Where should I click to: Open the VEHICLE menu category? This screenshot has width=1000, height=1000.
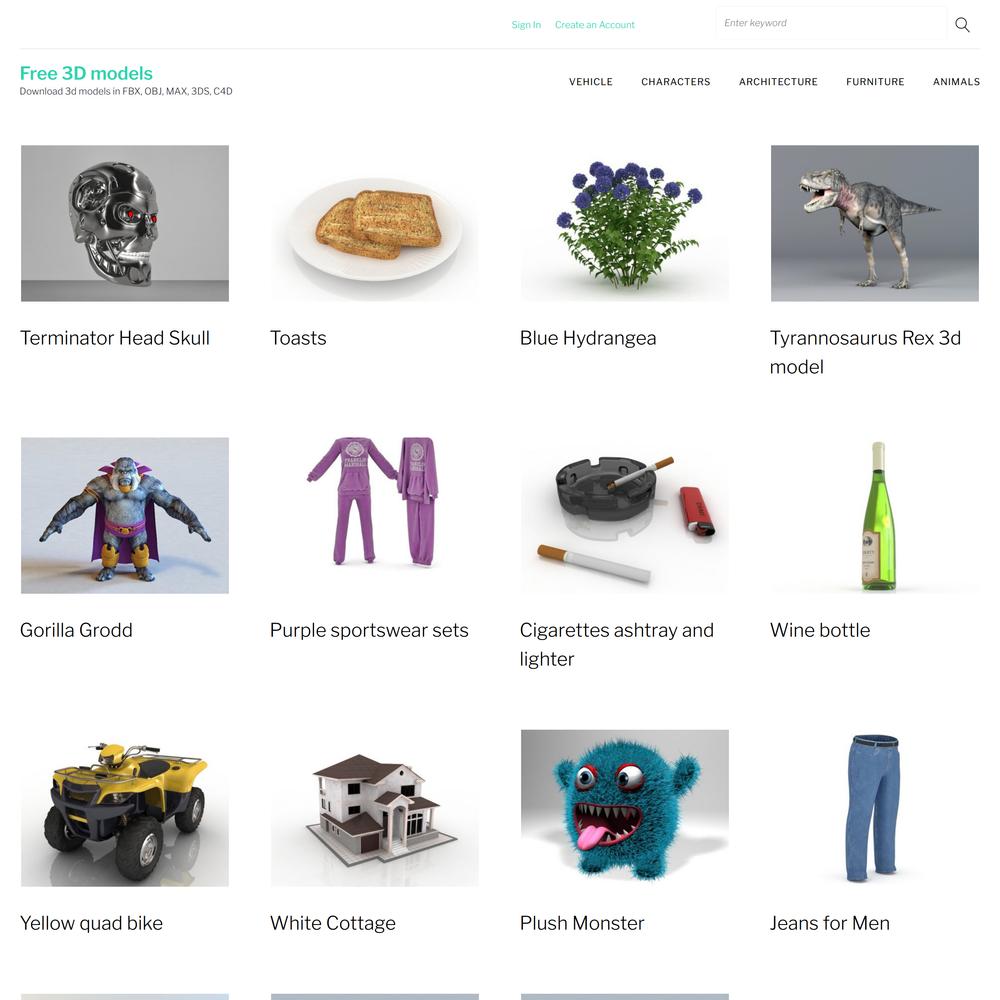click(591, 82)
